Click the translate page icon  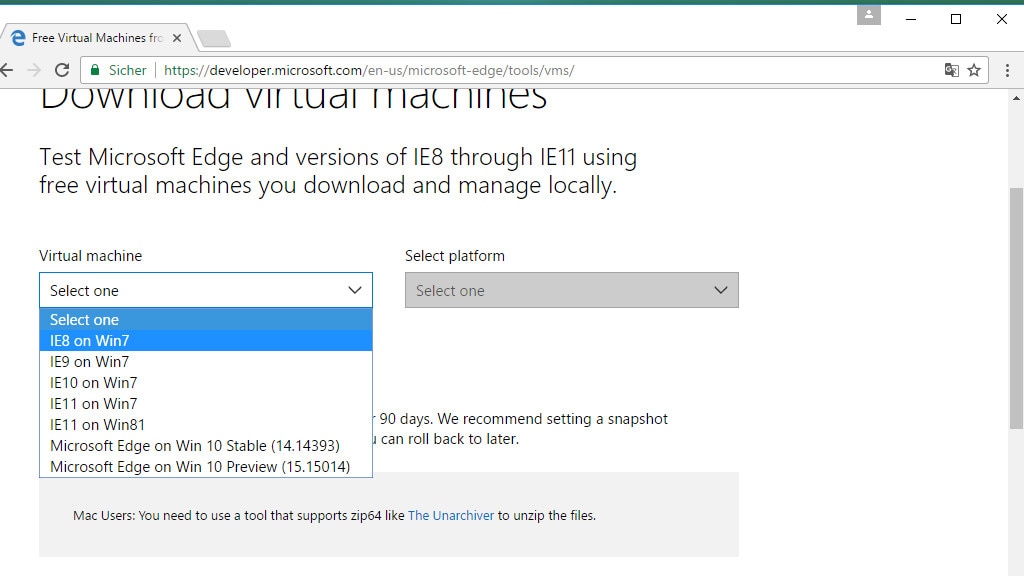[951, 70]
